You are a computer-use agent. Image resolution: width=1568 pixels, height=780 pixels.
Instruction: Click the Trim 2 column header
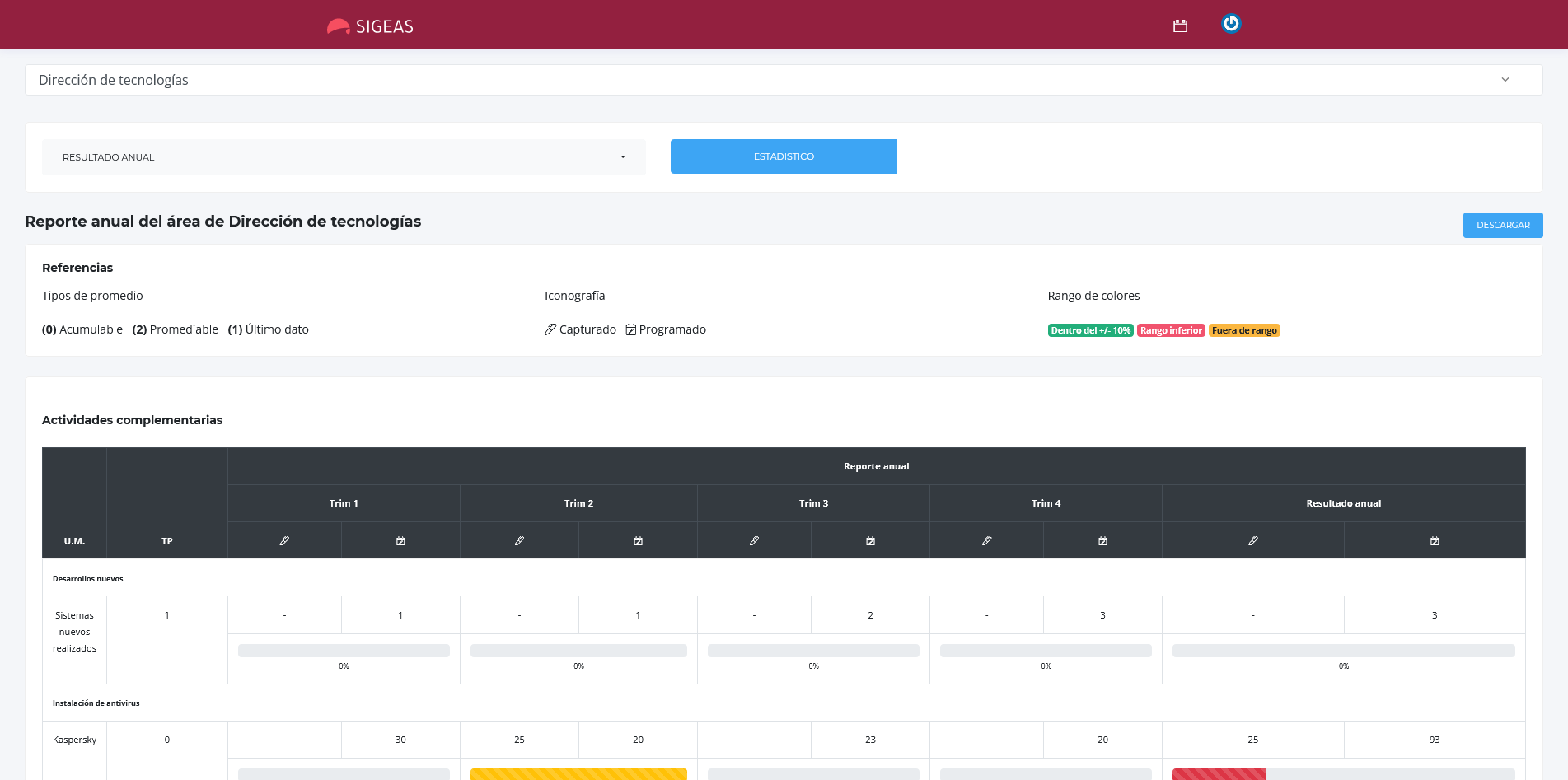[x=578, y=503]
